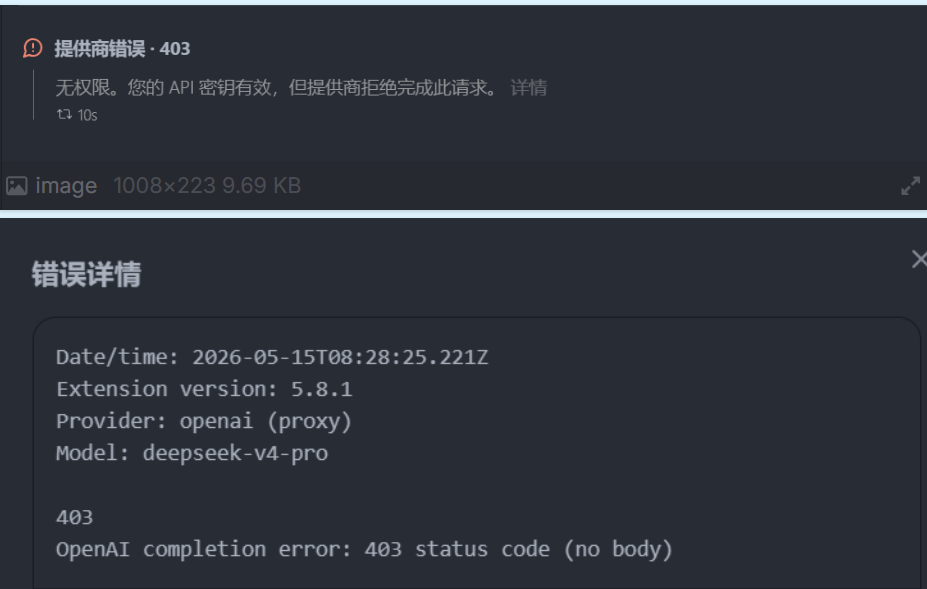Click the retry arrows icon beside 10s
The height and width of the screenshot is (589, 927).
(64, 114)
